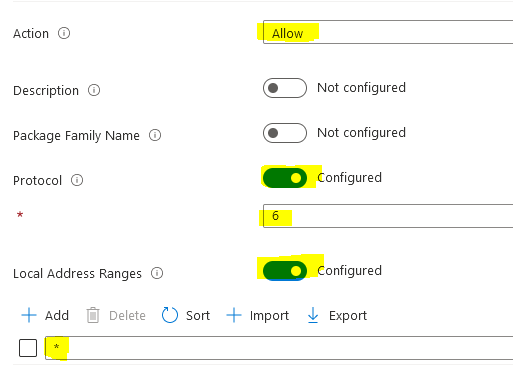Check the asterisk address row checkbox
513x367 pixels.
28,348
